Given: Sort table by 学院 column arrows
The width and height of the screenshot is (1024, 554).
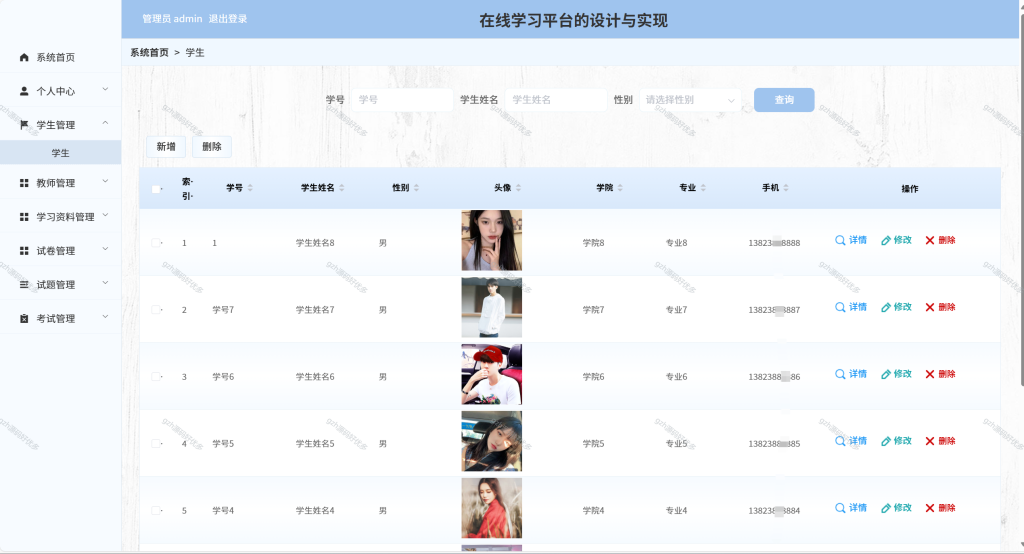Looking at the screenshot, I should click(620, 188).
